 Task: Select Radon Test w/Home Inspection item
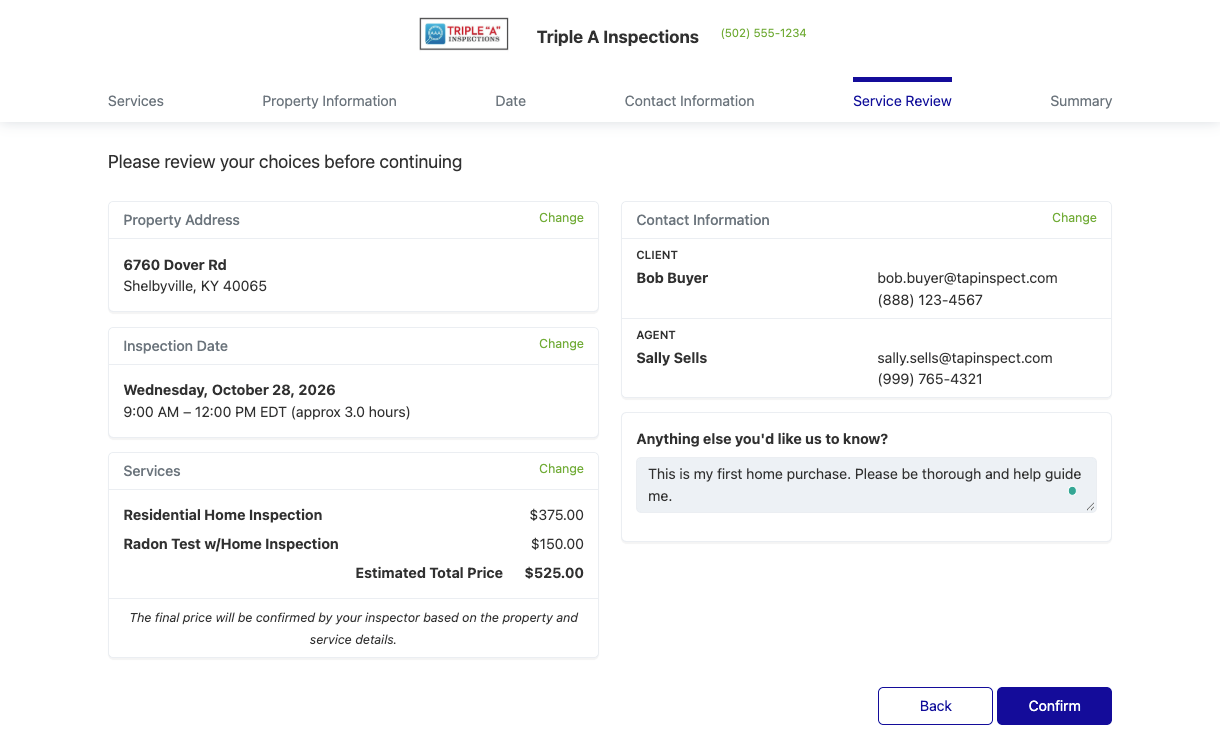231,544
